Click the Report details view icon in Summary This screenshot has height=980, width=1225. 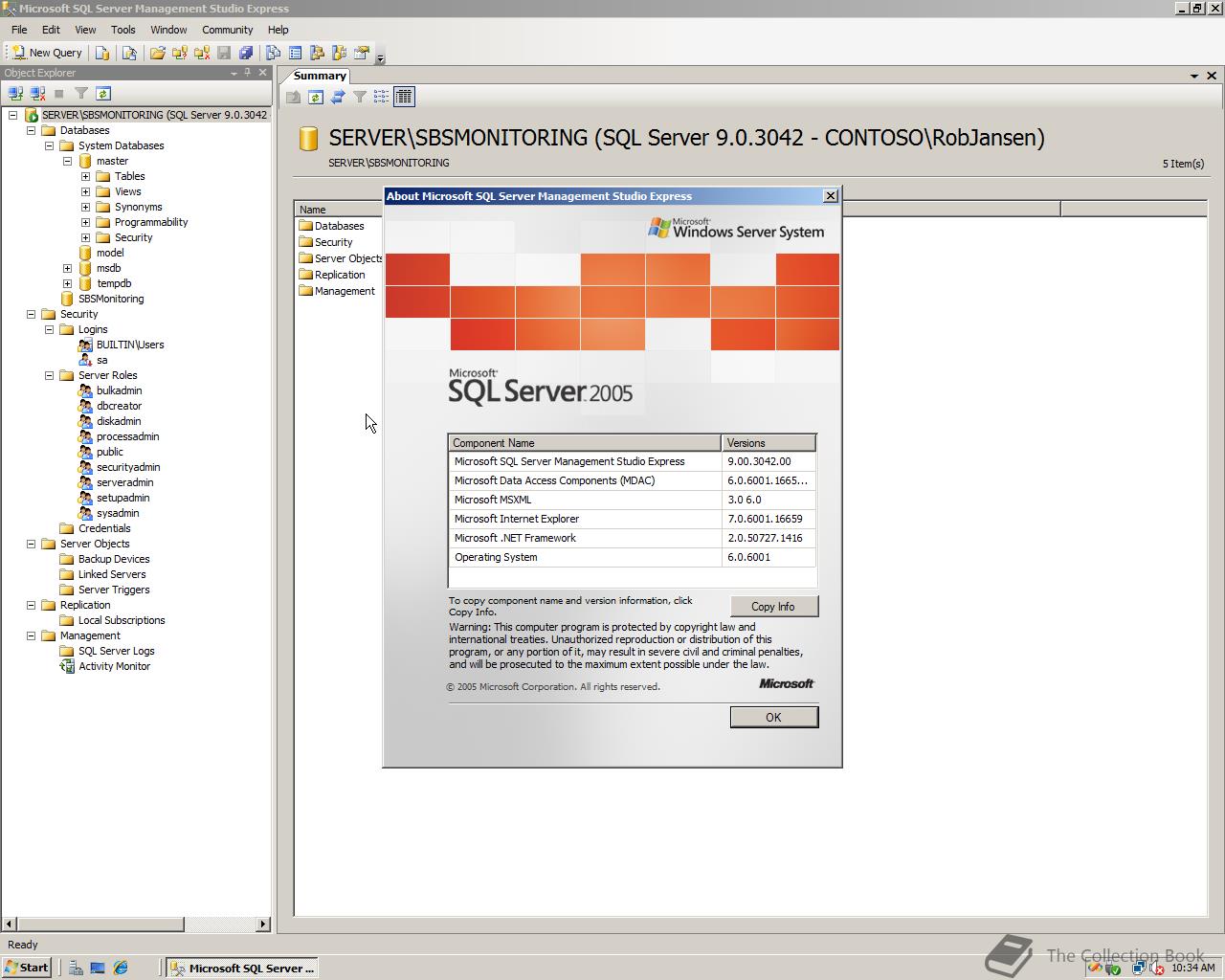(404, 97)
